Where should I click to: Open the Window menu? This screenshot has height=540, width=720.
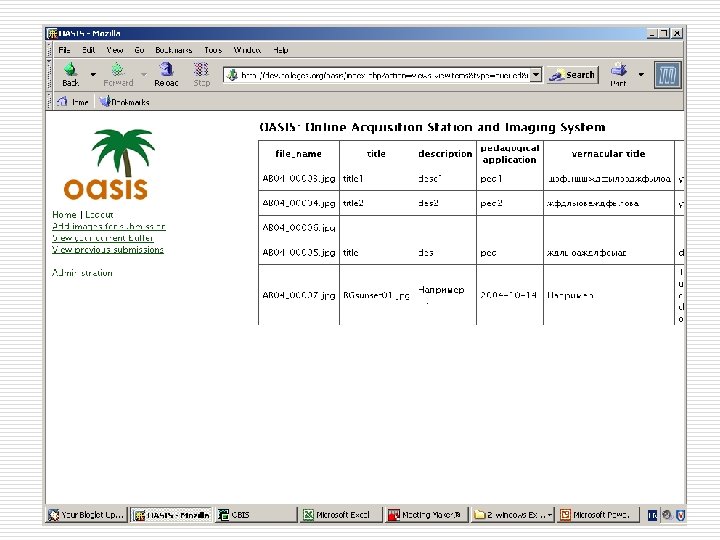(x=248, y=50)
